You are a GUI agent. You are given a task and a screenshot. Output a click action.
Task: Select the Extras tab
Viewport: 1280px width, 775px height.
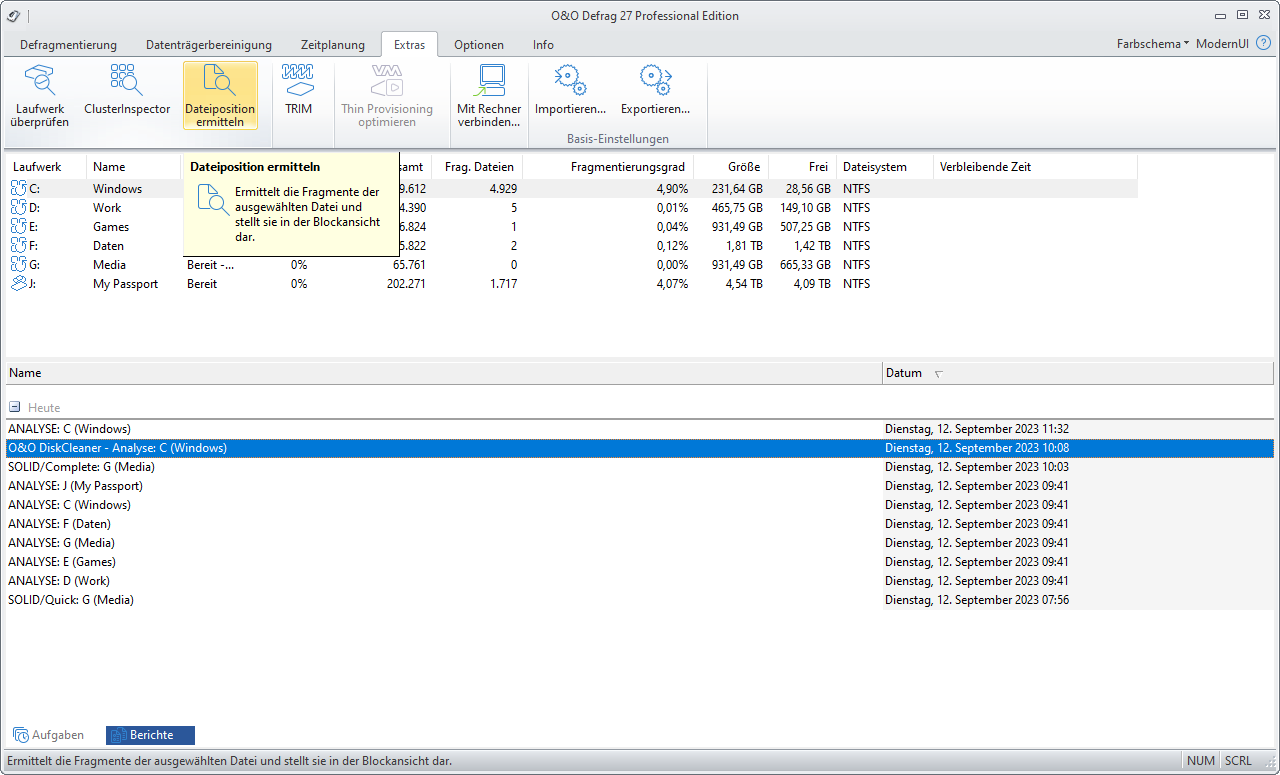pos(409,44)
